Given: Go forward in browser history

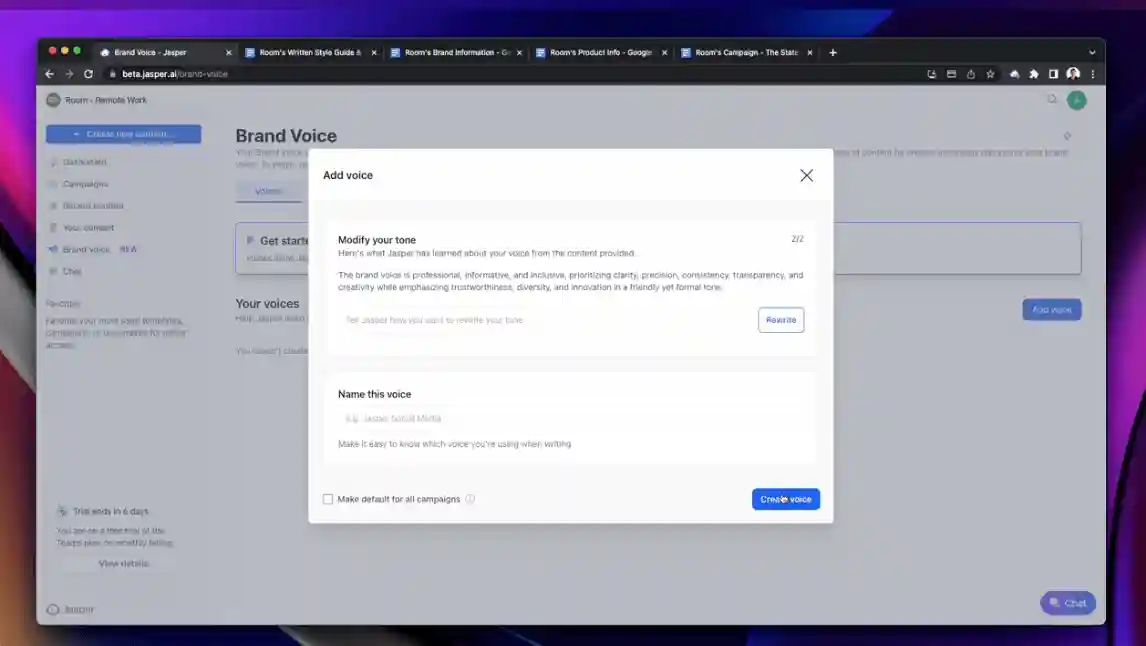Looking at the screenshot, I should tap(69, 74).
